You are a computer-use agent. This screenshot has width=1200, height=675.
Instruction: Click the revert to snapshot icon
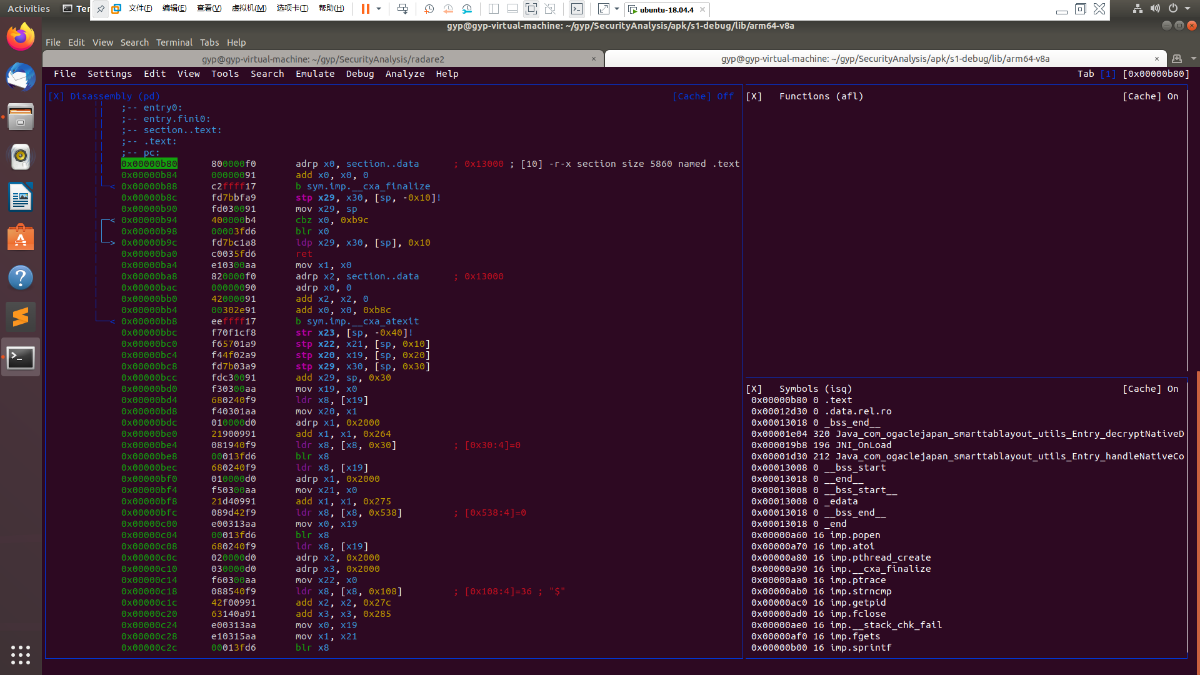point(448,8)
